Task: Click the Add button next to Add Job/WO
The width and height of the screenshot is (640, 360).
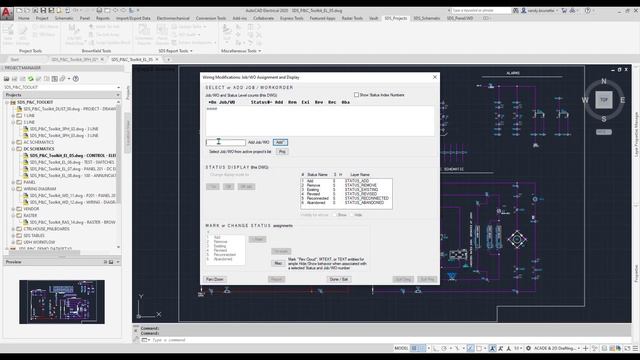Action: 280,142
